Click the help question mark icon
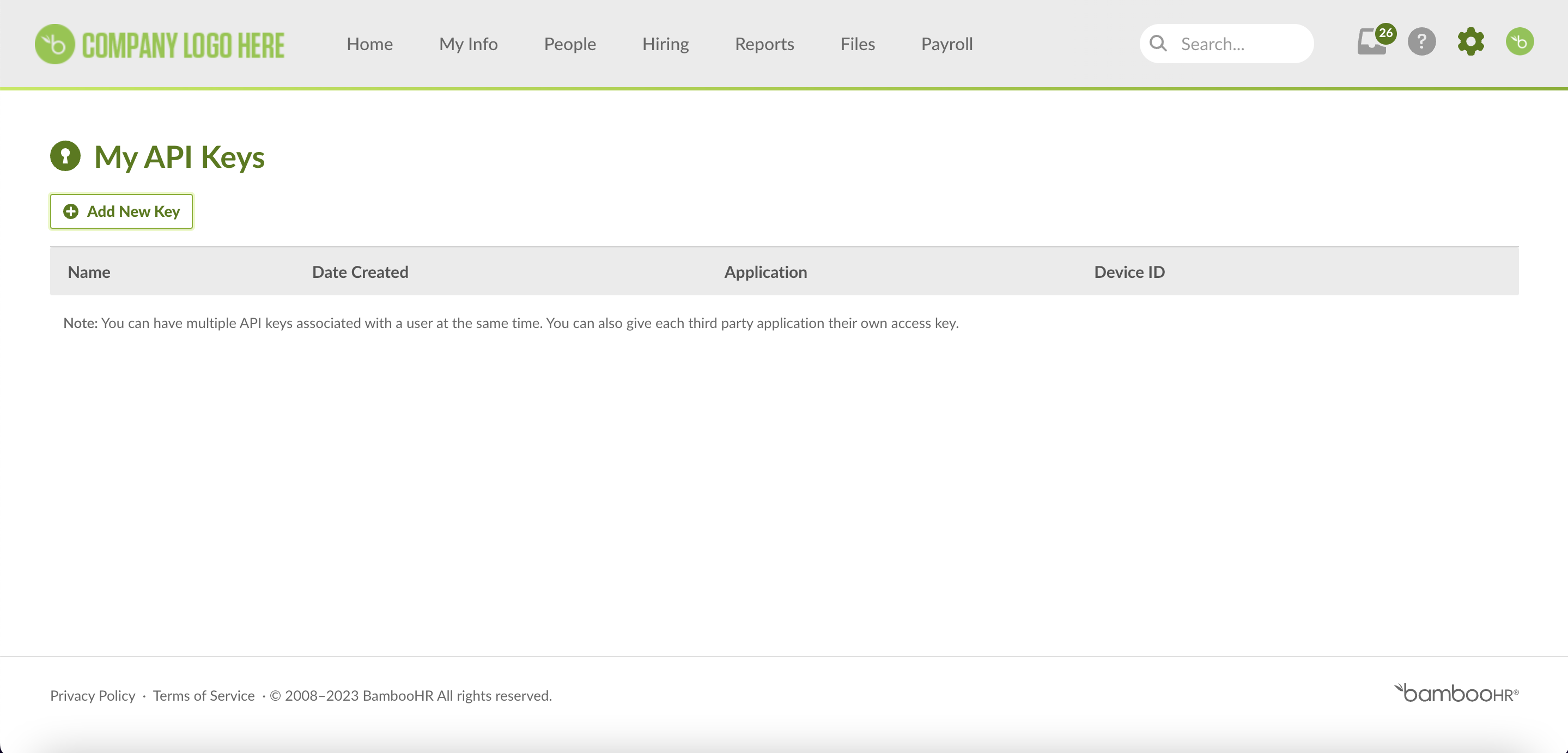 coord(1421,42)
